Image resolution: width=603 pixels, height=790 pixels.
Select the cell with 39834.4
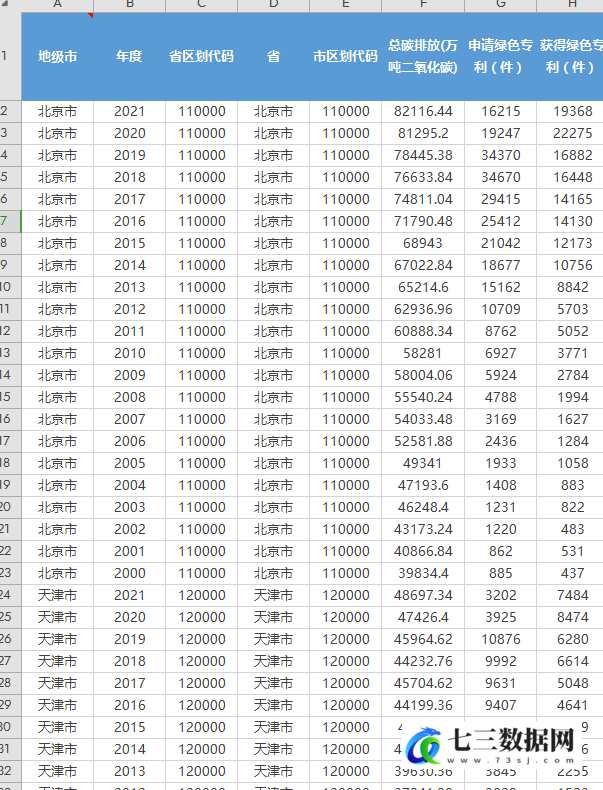point(423,573)
